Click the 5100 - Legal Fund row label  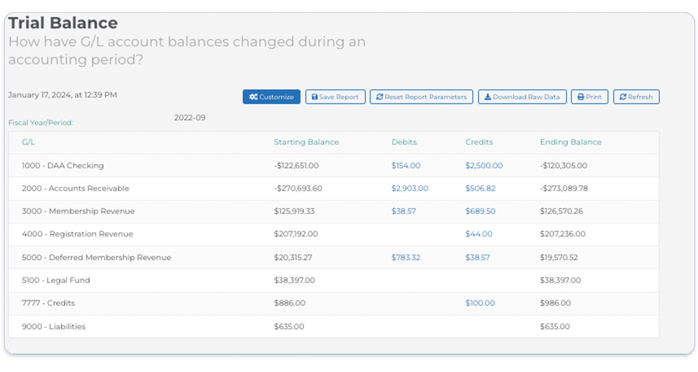pyautogui.click(x=56, y=280)
